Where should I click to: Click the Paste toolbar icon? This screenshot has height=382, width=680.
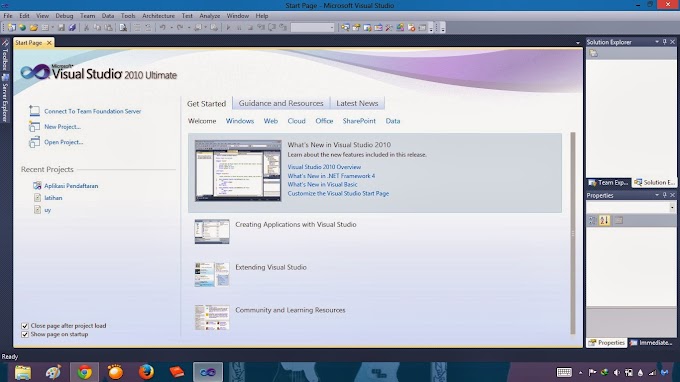pyautogui.click(x=108, y=27)
